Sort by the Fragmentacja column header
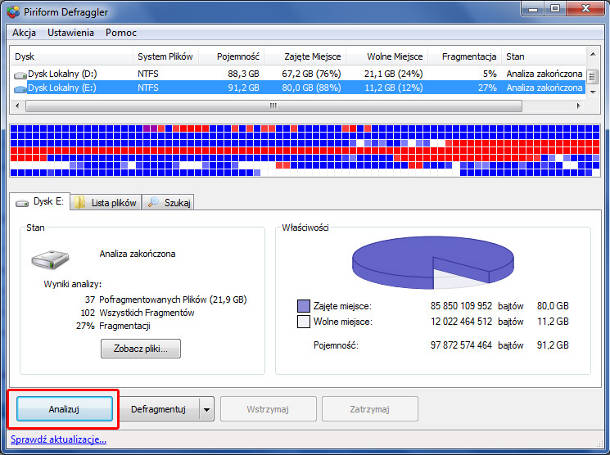The height and width of the screenshot is (455, 610). click(465, 56)
